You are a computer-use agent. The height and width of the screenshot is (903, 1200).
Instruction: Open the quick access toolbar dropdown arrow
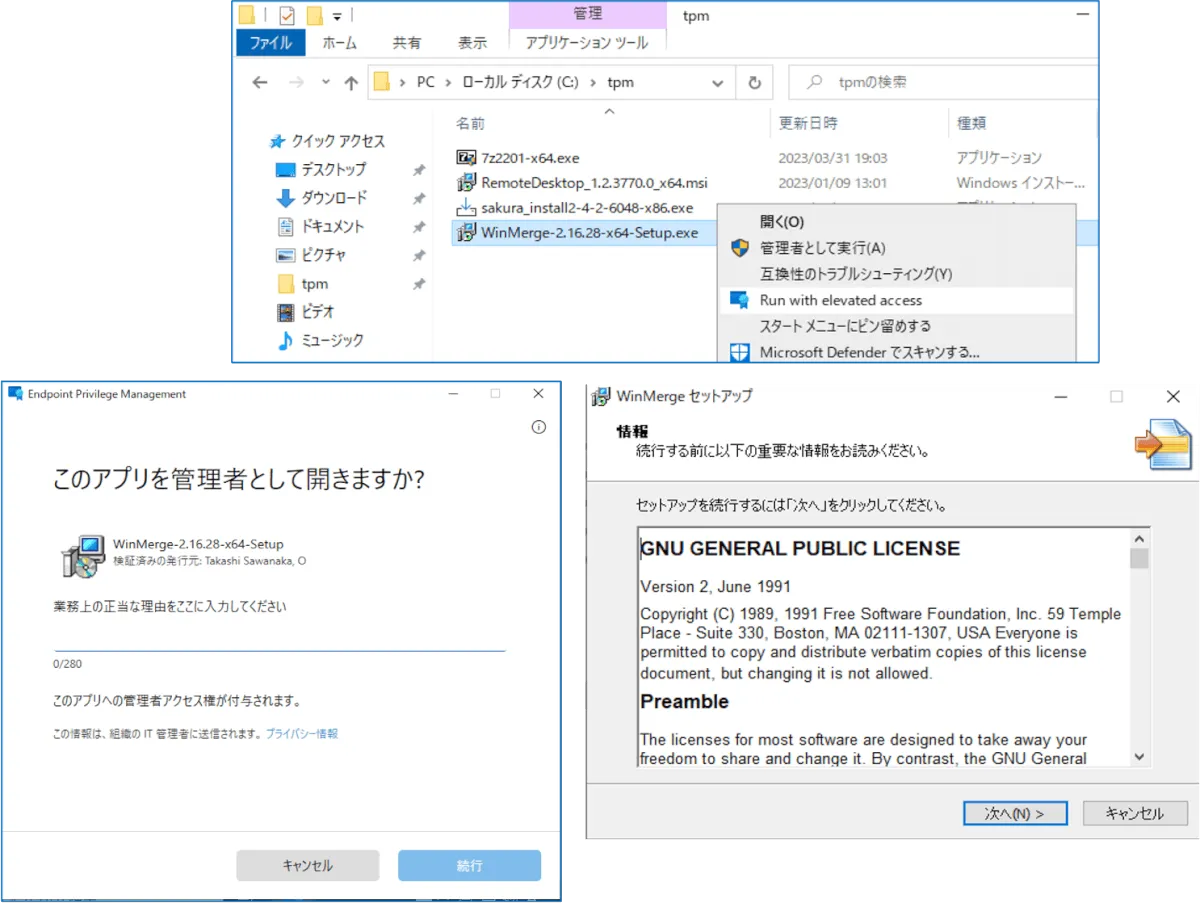pos(337,17)
